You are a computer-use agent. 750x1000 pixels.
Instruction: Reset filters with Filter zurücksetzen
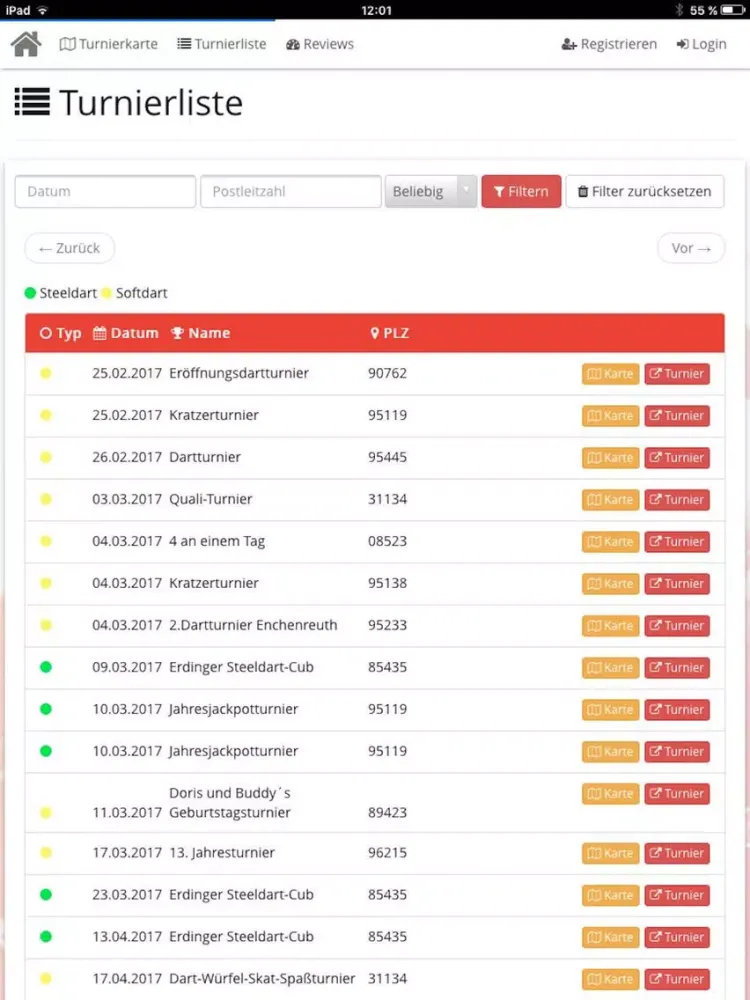645,191
